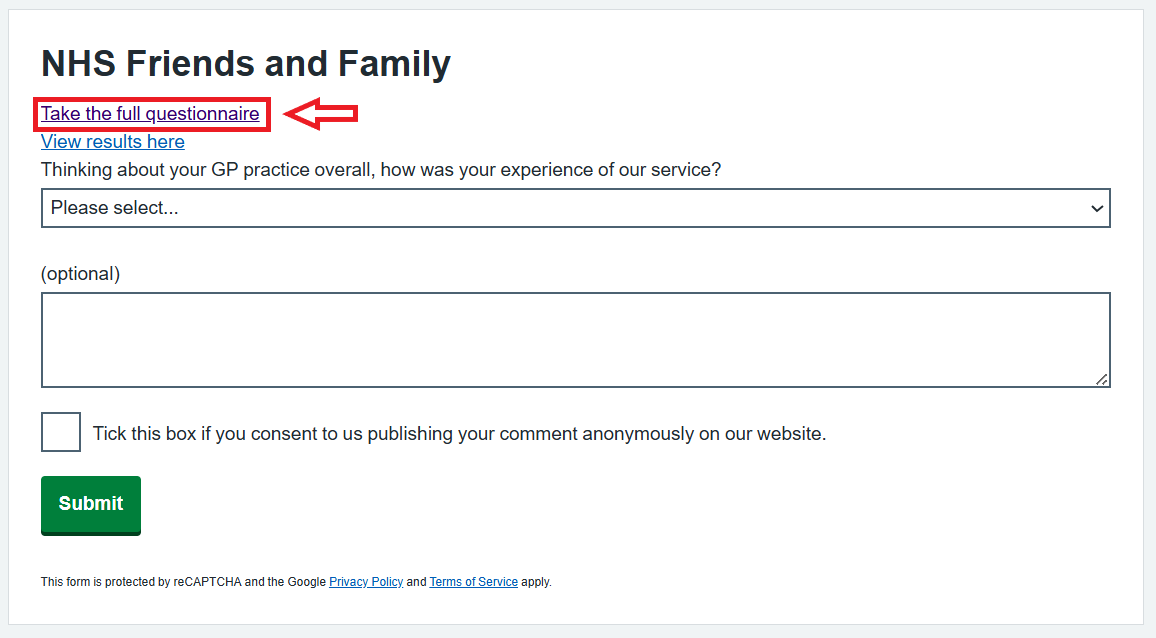Open the Google Privacy Policy link
This screenshot has width=1156, height=638.
pyautogui.click(x=366, y=582)
